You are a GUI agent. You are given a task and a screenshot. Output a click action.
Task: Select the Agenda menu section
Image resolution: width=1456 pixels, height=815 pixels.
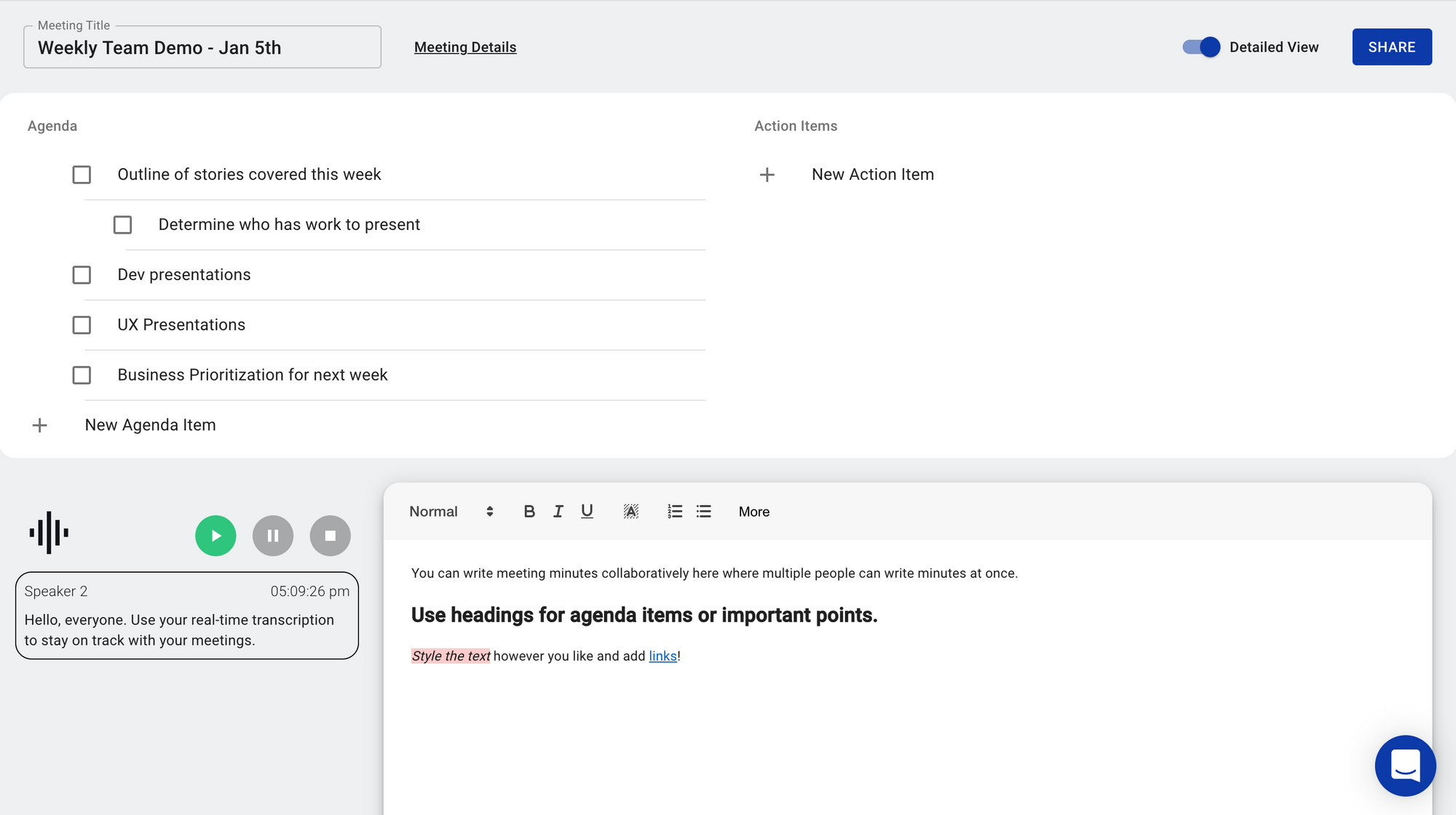53,125
